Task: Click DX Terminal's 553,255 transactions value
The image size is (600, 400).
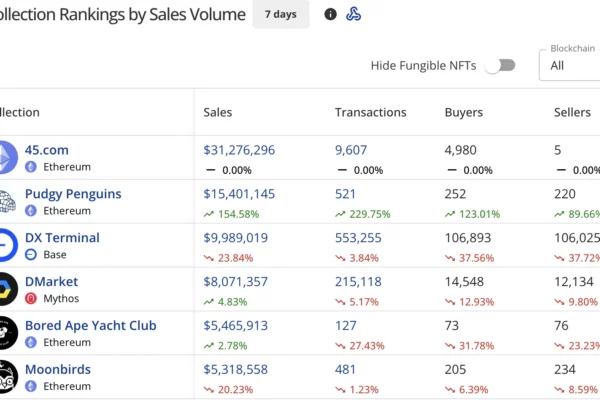Action: (358, 238)
